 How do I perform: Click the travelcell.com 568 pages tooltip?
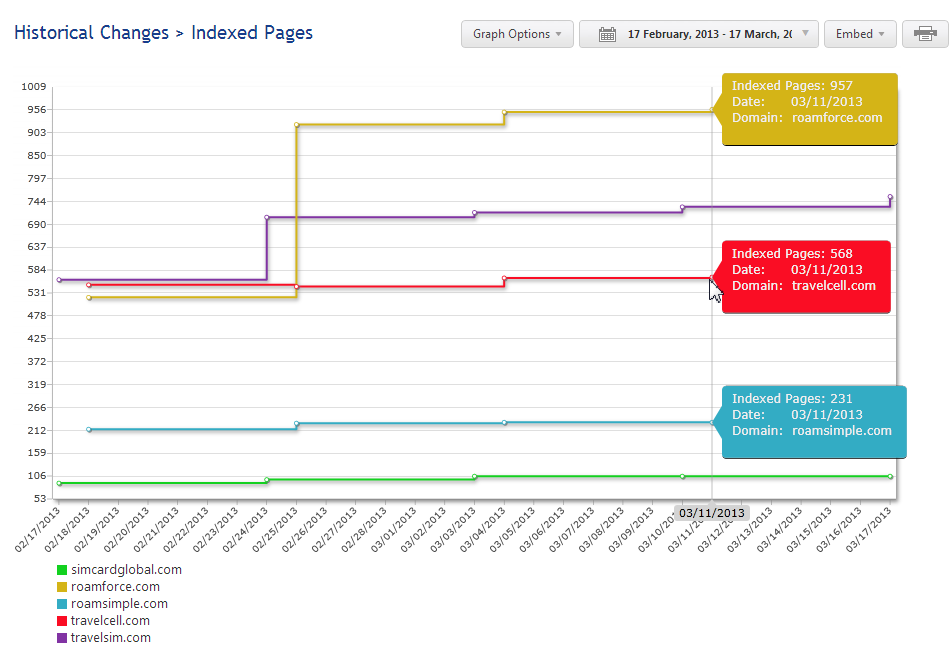pos(805,276)
